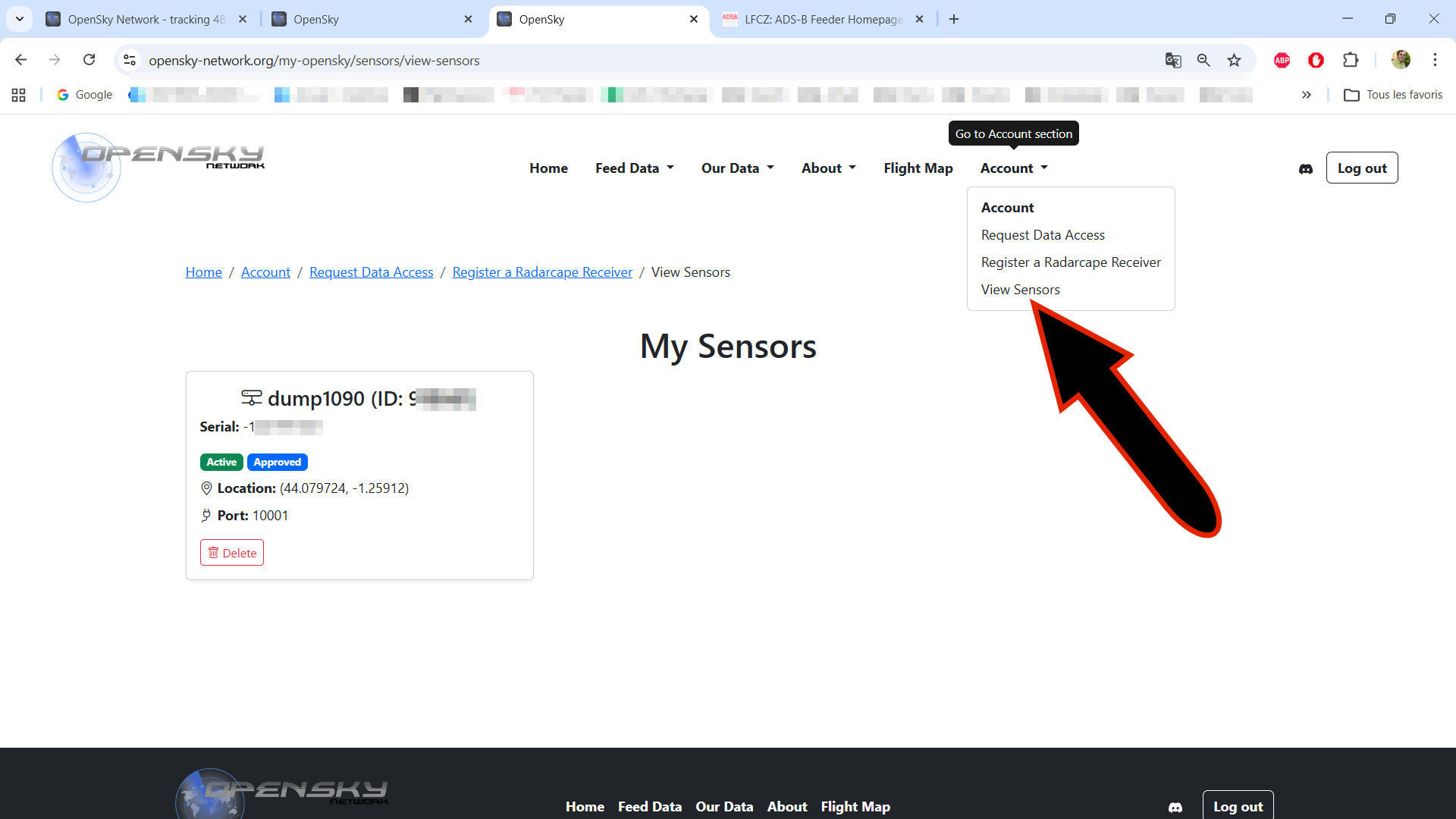1456x819 pixels.
Task: Expand the Our Data dropdown menu
Action: (737, 168)
